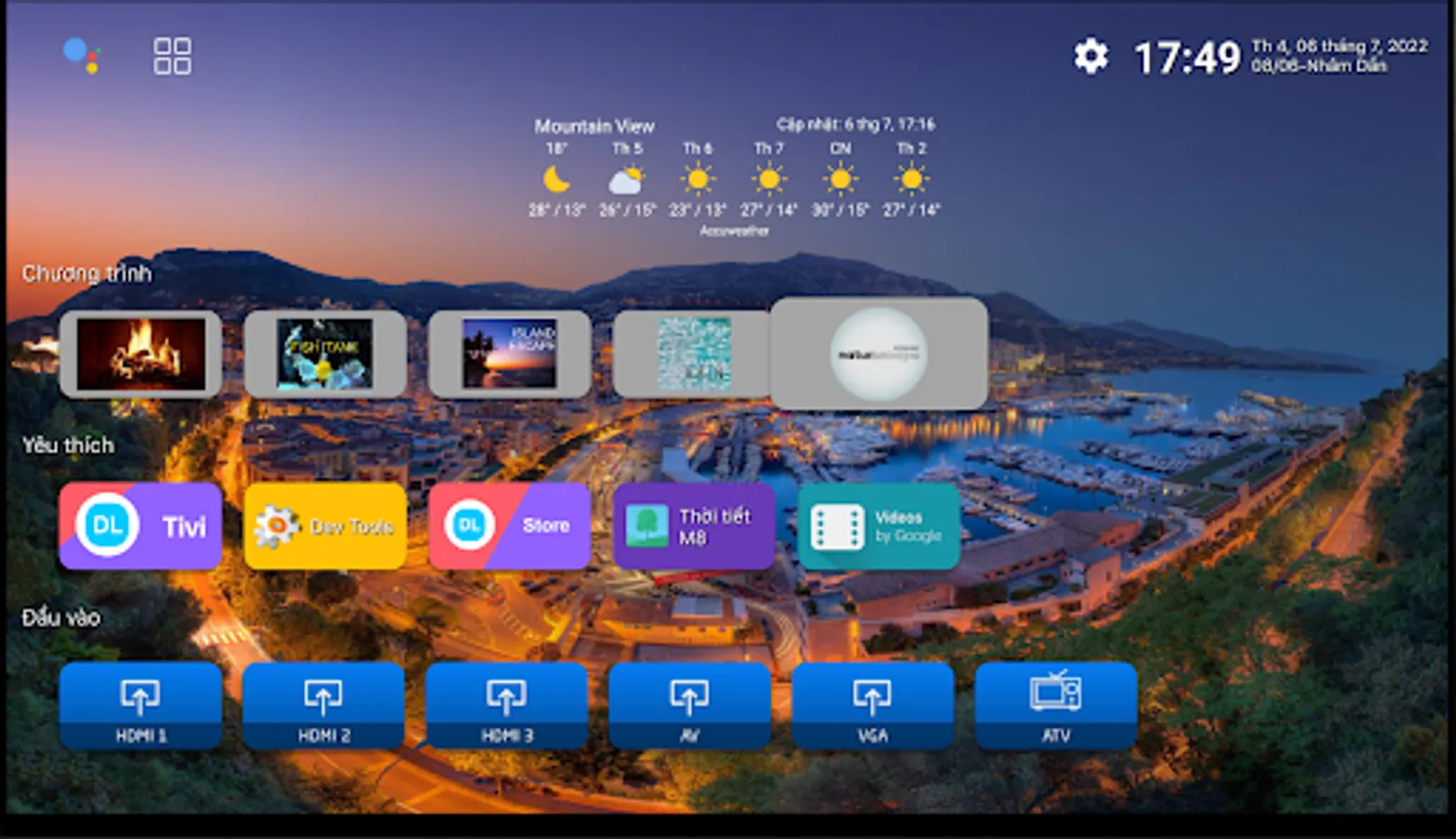The width and height of the screenshot is (1456, 839).
Task: Open the Fish Tank program
Action: 325,354
